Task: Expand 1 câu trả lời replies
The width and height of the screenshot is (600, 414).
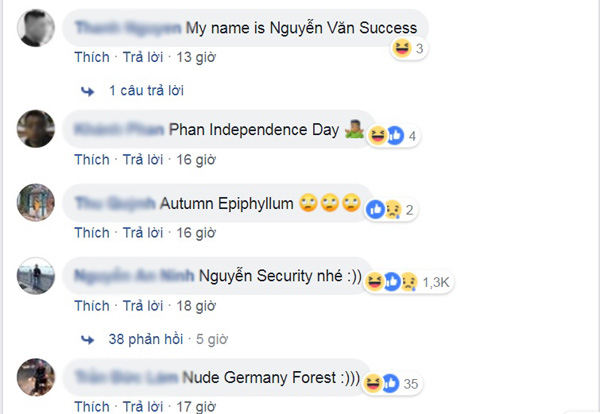Action: pos(146,91)
